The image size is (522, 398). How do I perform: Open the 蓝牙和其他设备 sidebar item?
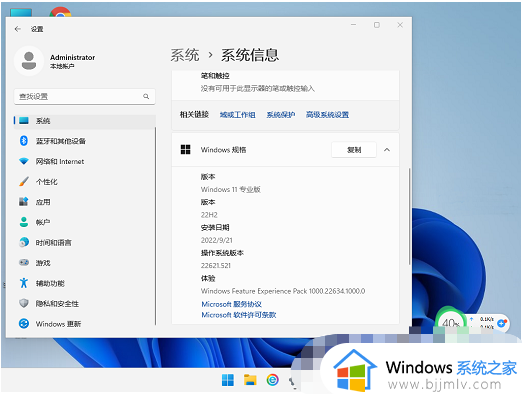[x=85, y=141]
